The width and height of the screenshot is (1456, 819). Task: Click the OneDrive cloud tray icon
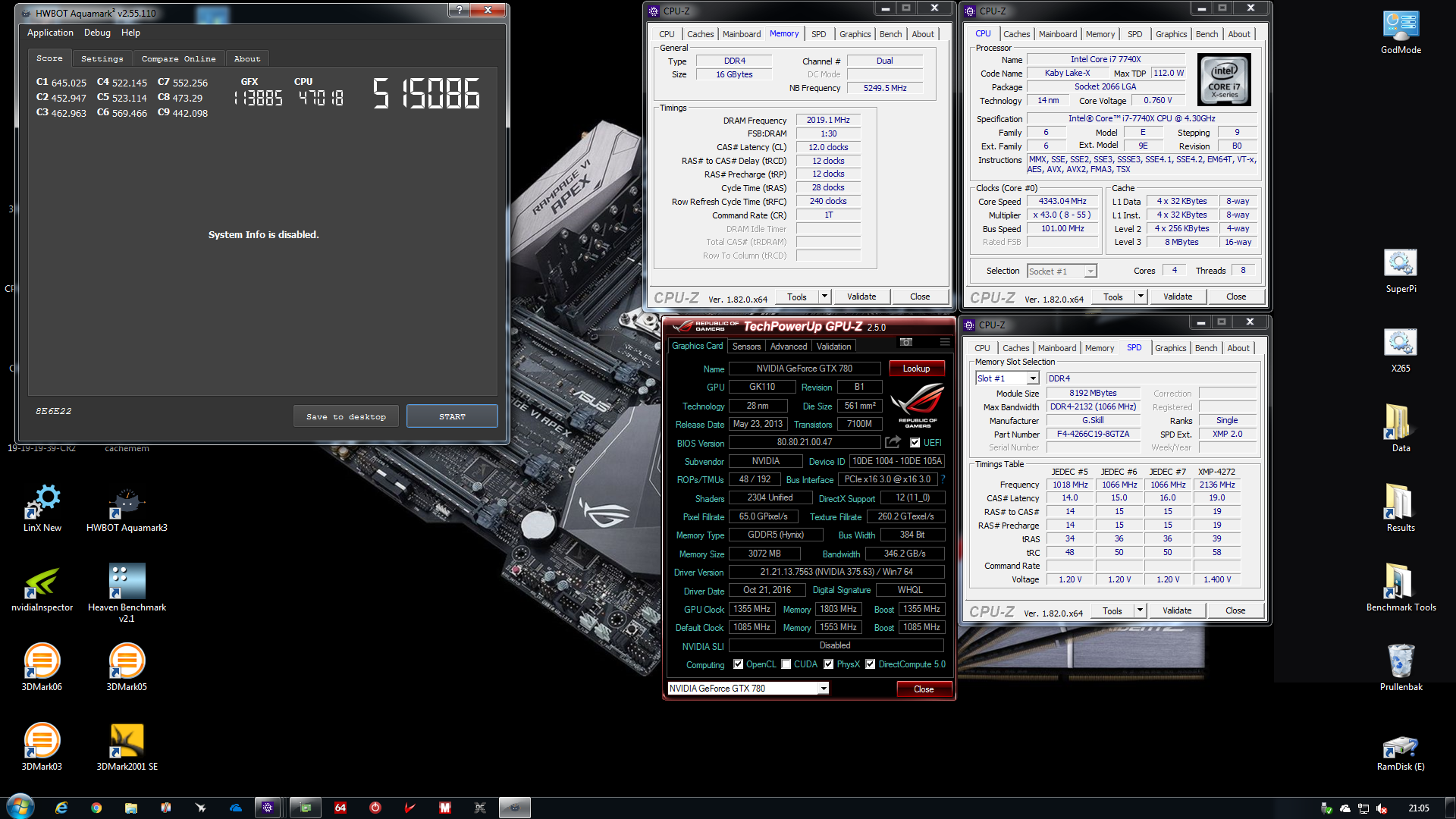[x=1345, y=808]
